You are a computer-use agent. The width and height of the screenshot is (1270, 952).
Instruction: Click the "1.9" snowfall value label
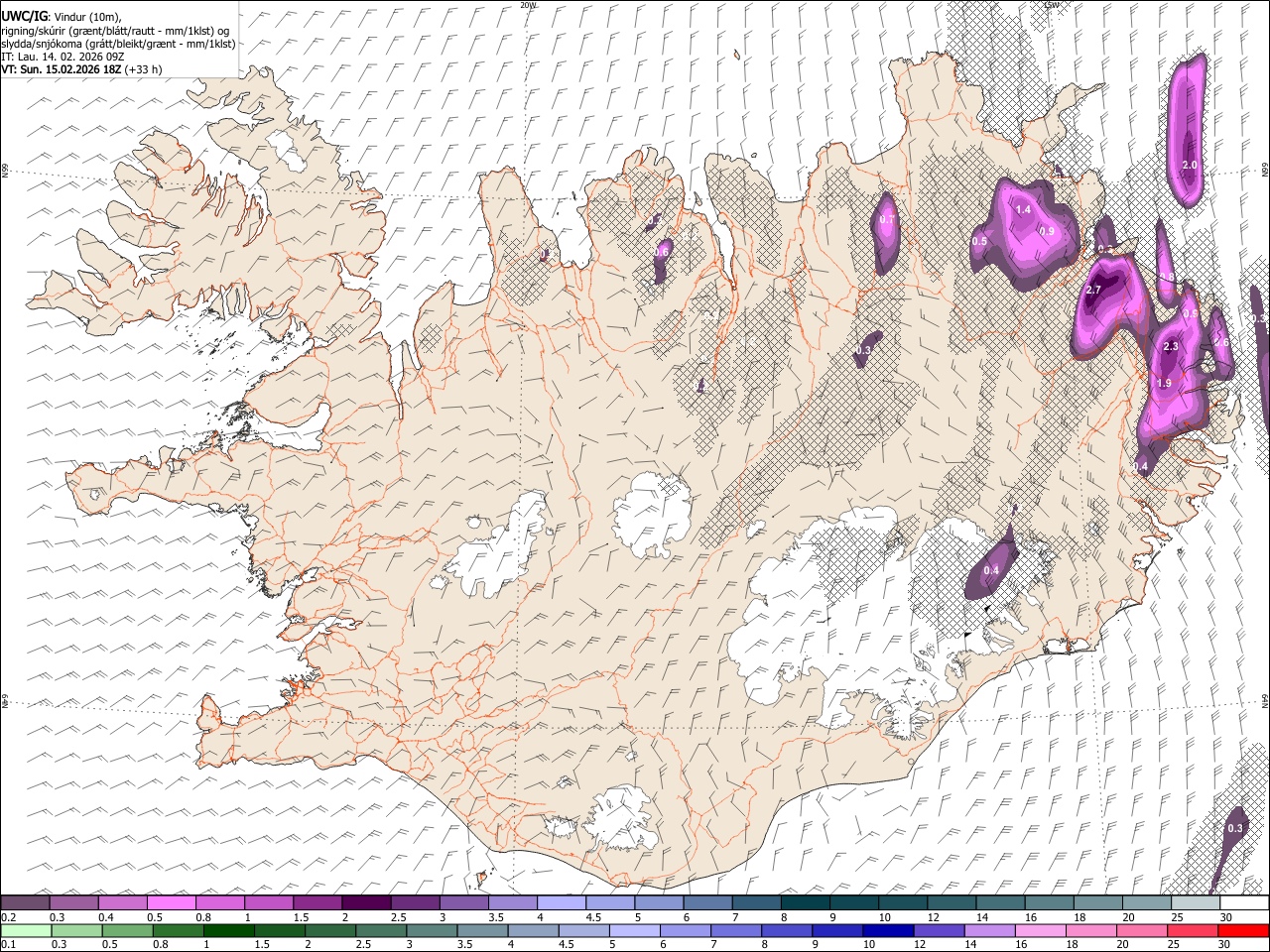tap(1165, 383)
